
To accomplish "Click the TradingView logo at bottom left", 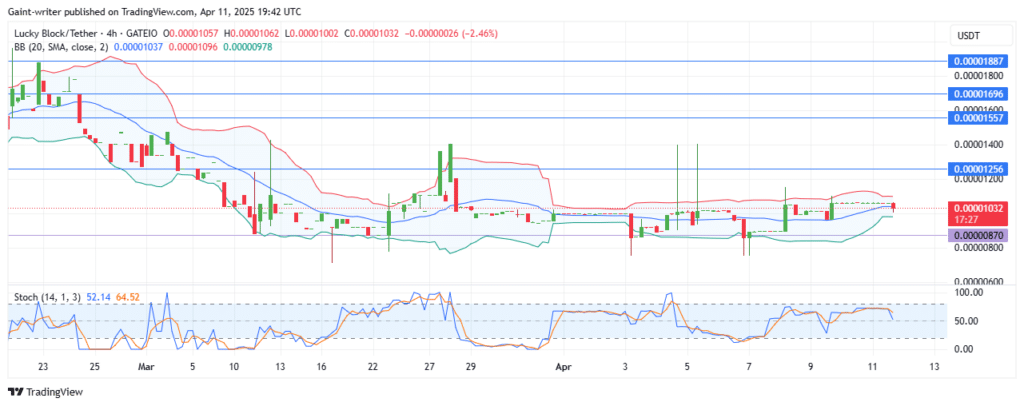I will 45,392.
